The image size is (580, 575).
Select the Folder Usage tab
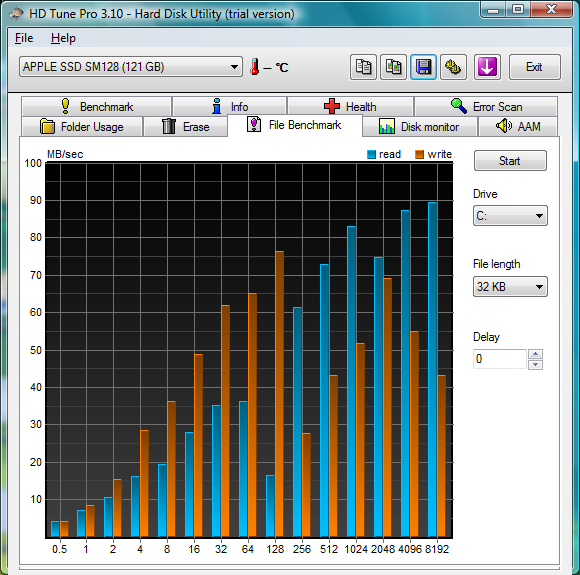(x=82, y=127)
